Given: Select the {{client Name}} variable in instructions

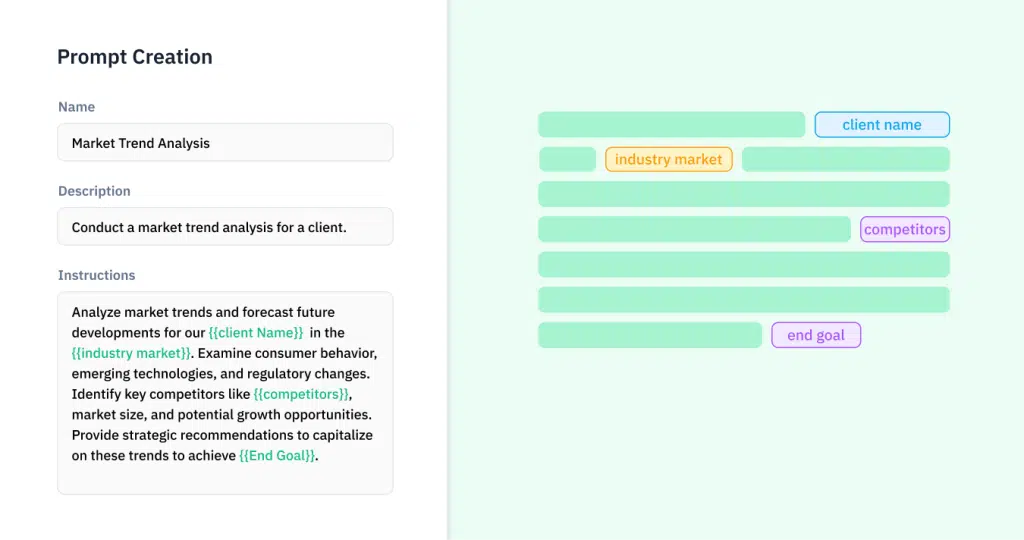Looking at the screenshot, I should click(256, 332).
